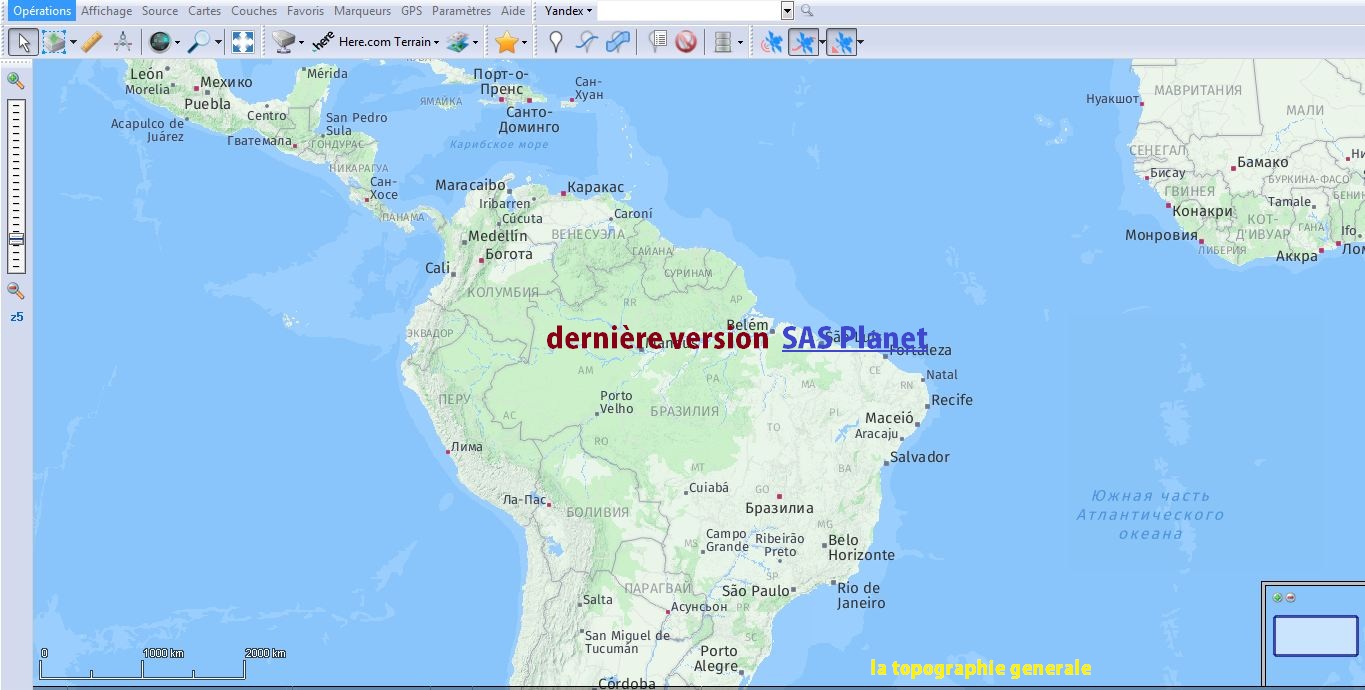Start drawing a polygon marker

[617, 41]
